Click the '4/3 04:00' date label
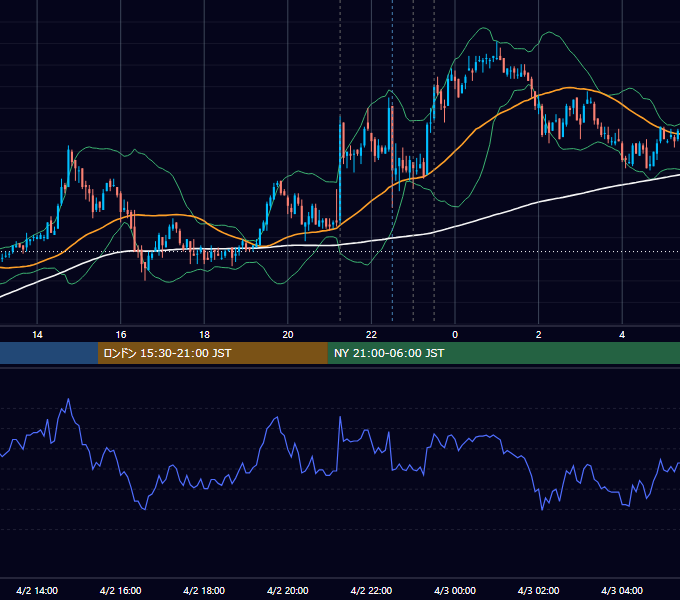This screenshot has width=680, height=600. click(x=622, y=591)
